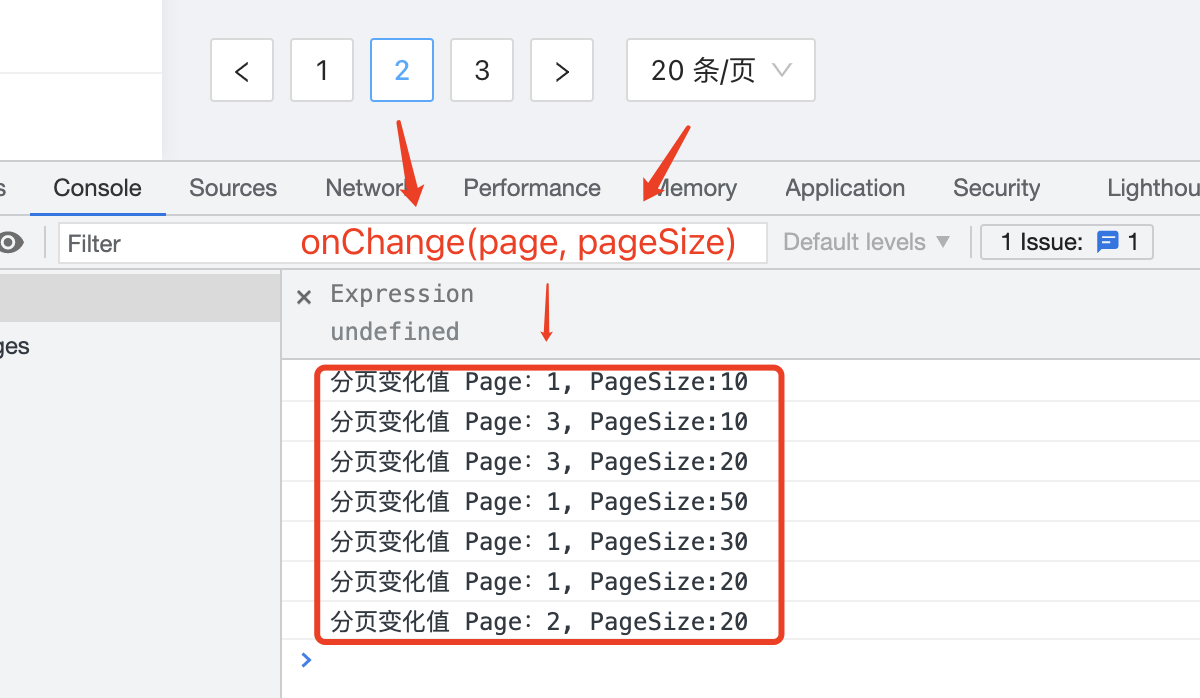Image resolution: width=1200 pixels, height=698 pixels.
Task: Select page 2 in pagination
Action: (402, 70)
